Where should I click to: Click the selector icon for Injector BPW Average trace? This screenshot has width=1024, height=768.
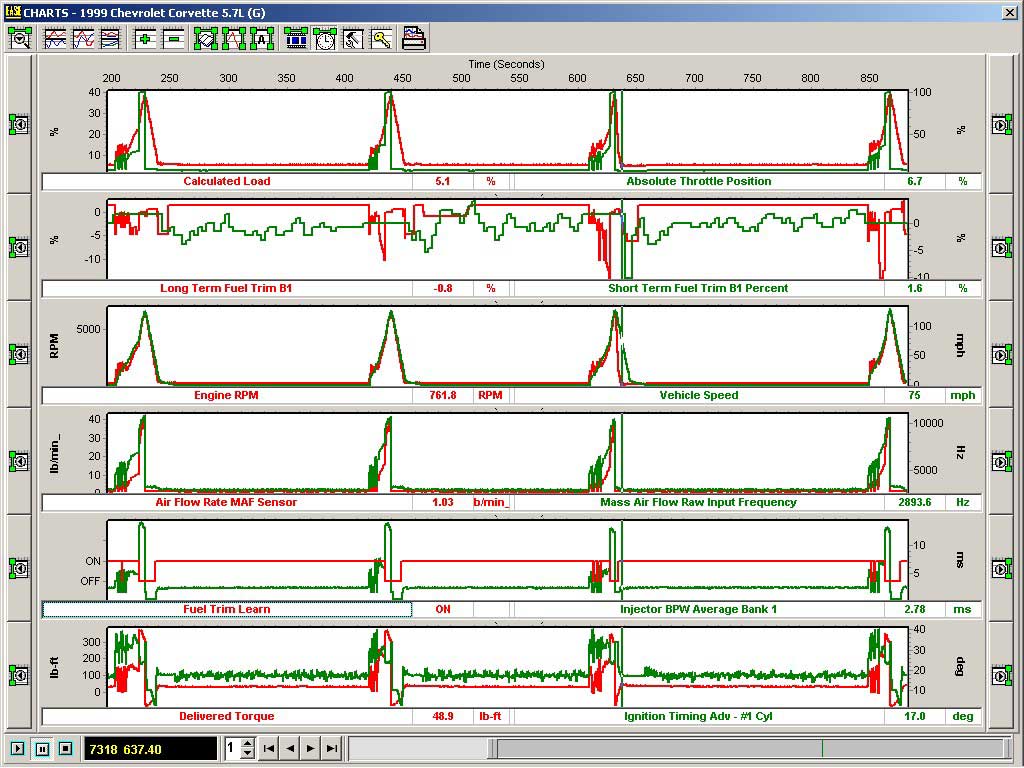(1002, 569)
